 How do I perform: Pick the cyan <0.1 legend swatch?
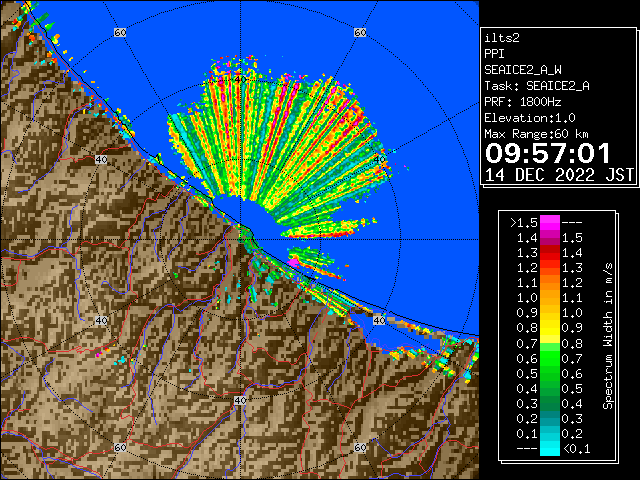pyautogui.click(x=550, y=449)
